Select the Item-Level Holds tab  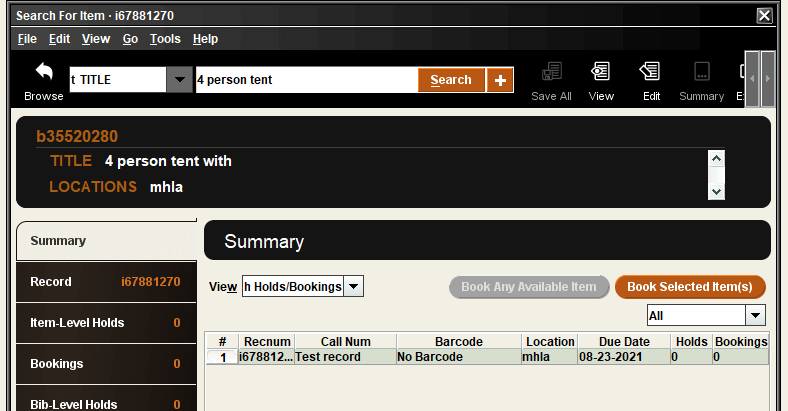click(x=106, y=323)
